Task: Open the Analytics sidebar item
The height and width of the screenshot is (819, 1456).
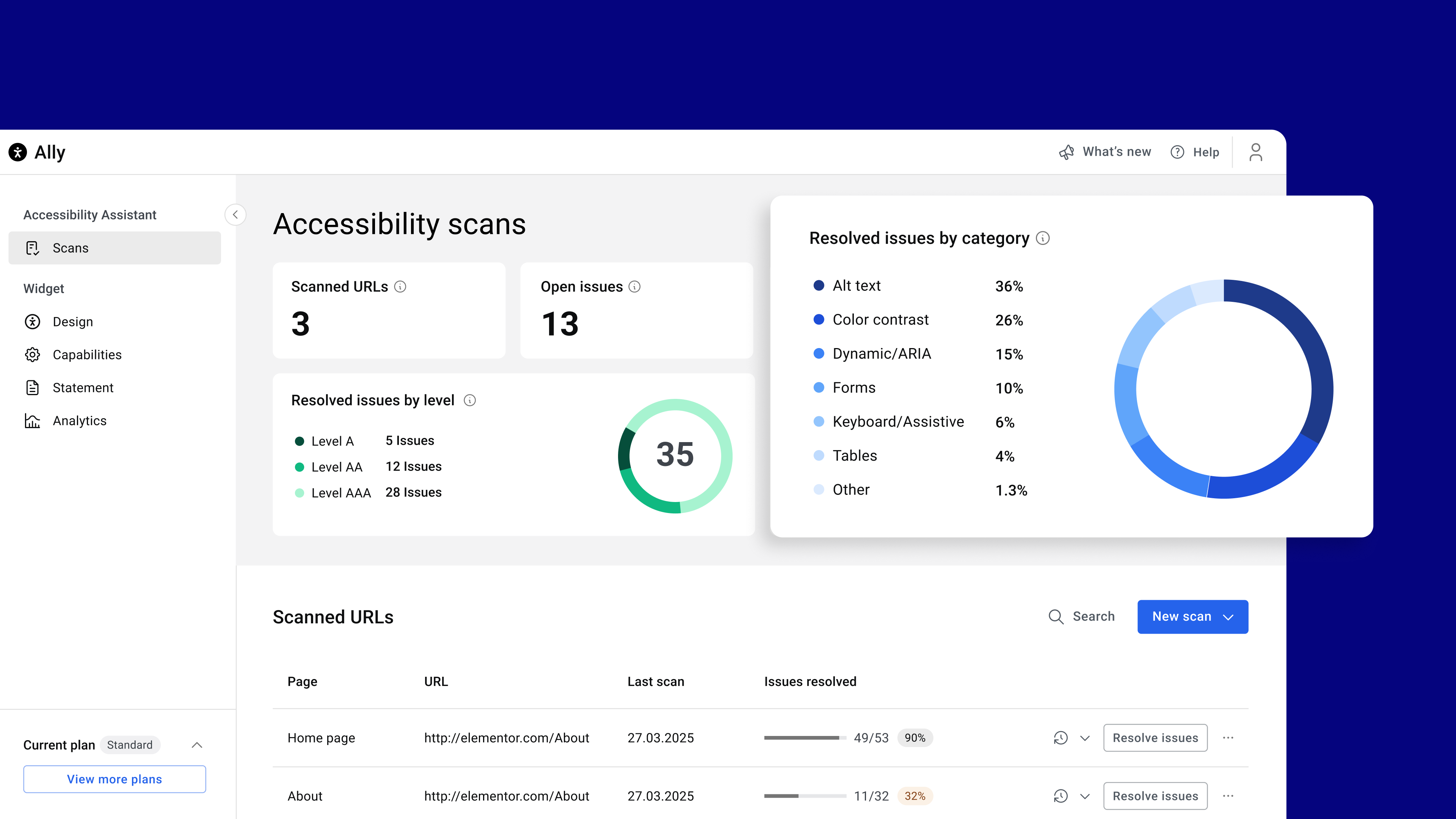Action: 79,420
